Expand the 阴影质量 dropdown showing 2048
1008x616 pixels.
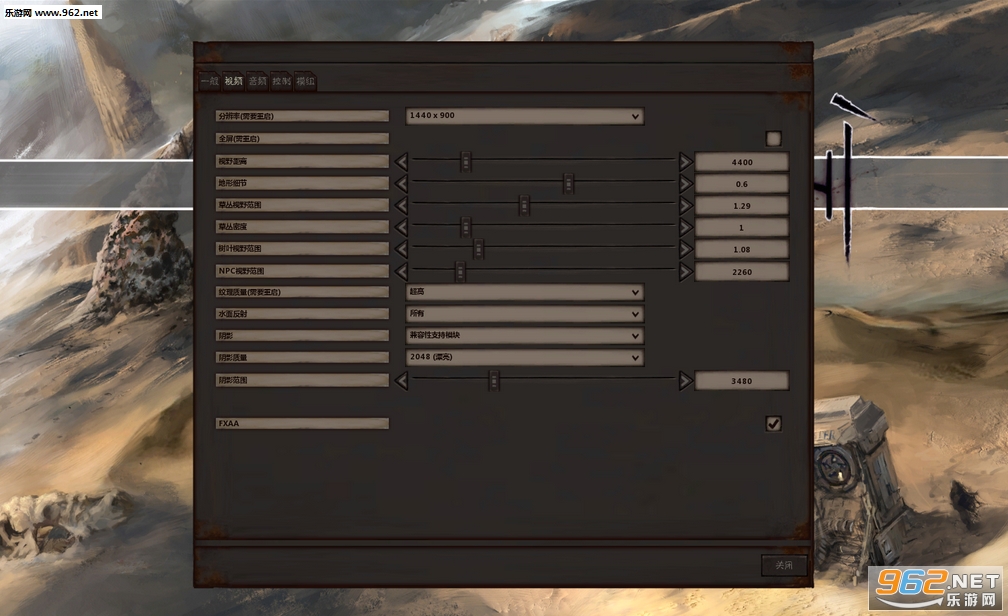click(x=525, y=358)
